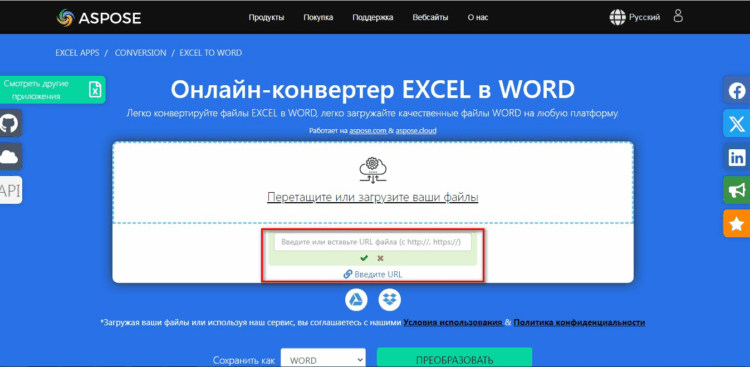The width and height of the screenshot is (750, 367).
Task: Click the ПРЕОБРАЗОВАТЬ button
Action: pyautogui.click(x=454, y=359)
